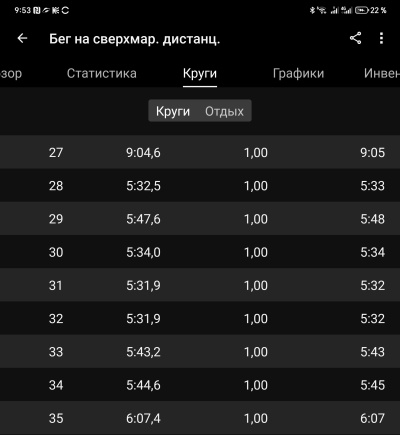The height and width of the screenshot is (435, 400).
Task: Tap the battery indicator in status bar
Action: click(x=361, y=10)
